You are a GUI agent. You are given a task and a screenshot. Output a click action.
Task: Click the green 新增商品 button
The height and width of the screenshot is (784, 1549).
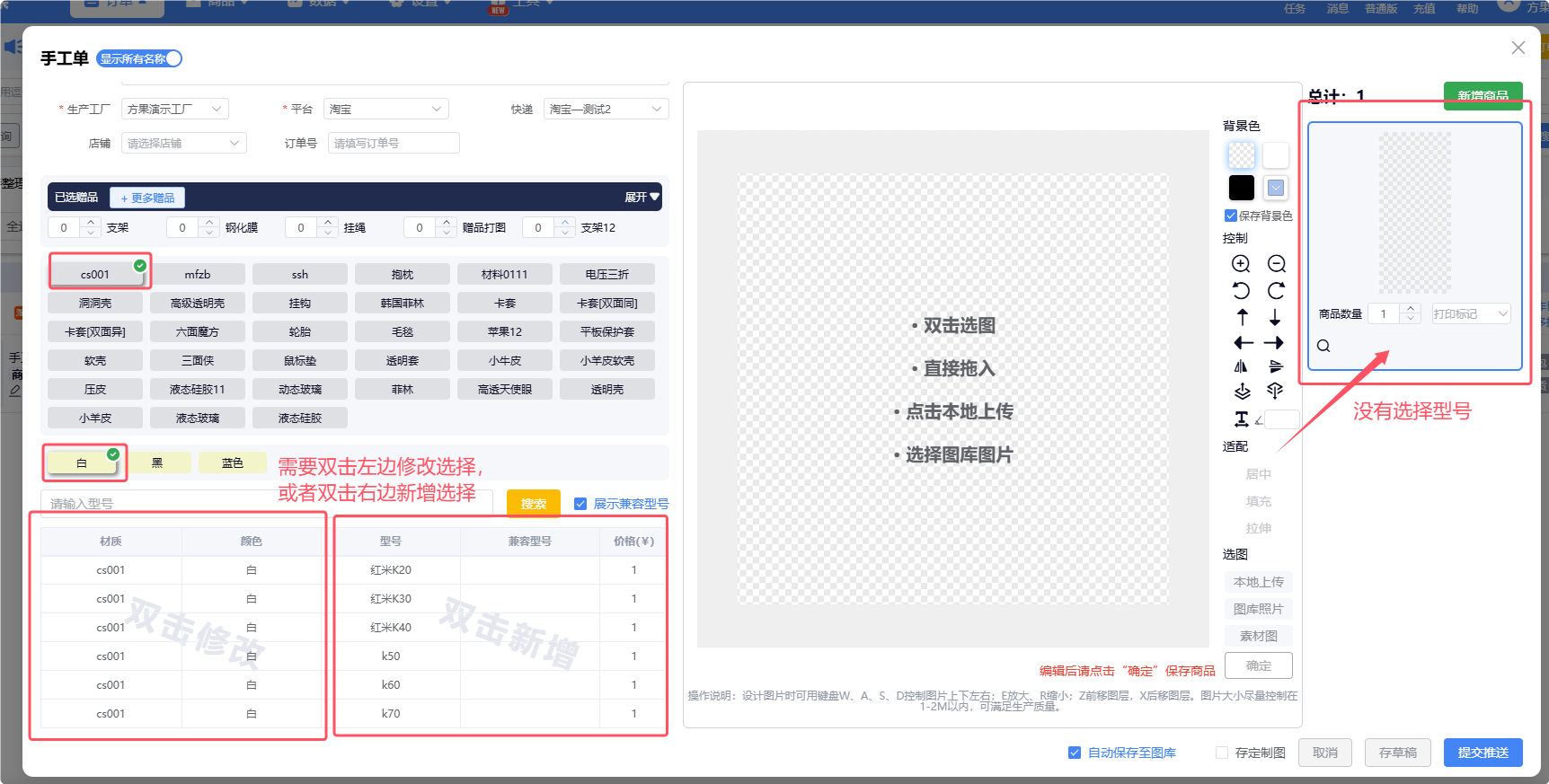point(1483,95)
